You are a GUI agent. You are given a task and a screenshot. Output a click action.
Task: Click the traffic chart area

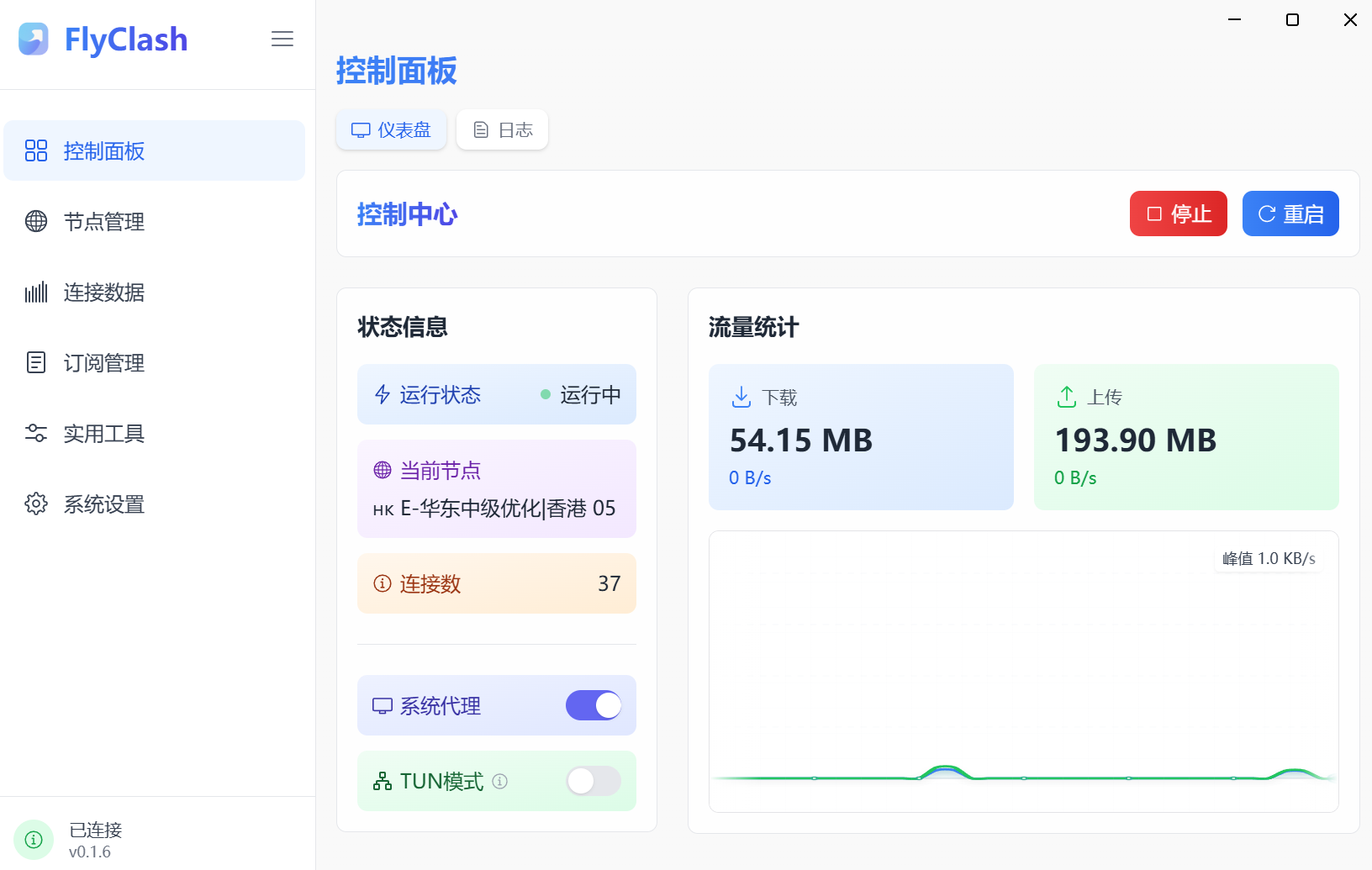tap(1024, 672)
